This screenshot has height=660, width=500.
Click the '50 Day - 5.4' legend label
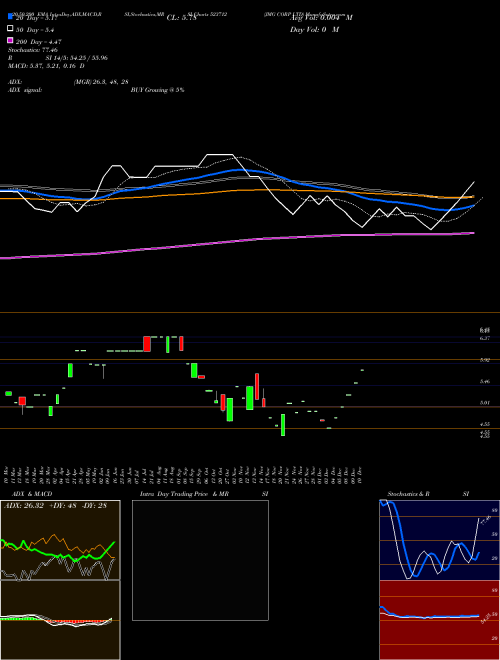click(35, 30)
